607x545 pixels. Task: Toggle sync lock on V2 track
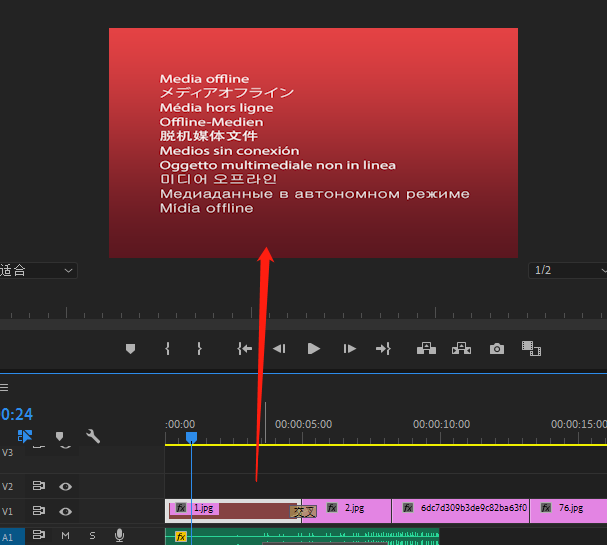(38, 486)
